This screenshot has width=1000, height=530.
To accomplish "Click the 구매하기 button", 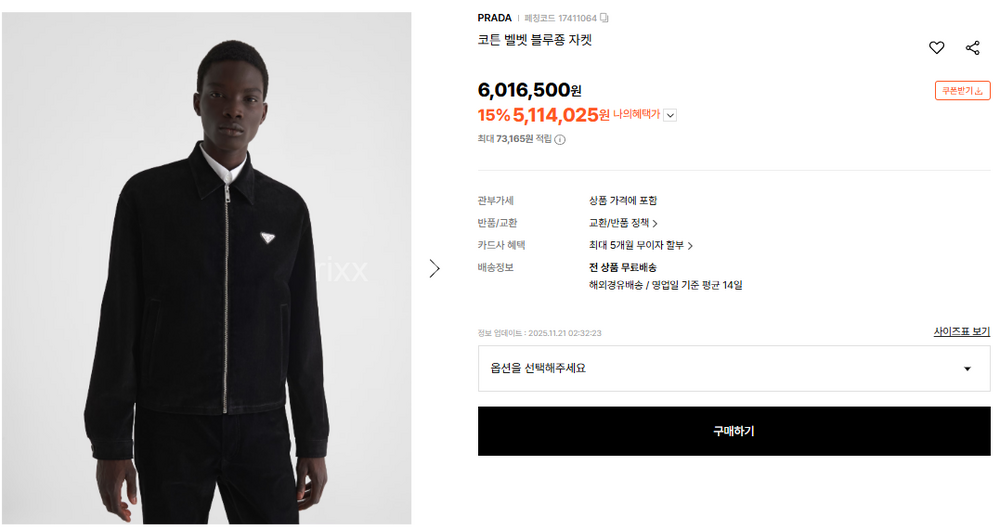I will pyautogui.click(x=734, y=431).
